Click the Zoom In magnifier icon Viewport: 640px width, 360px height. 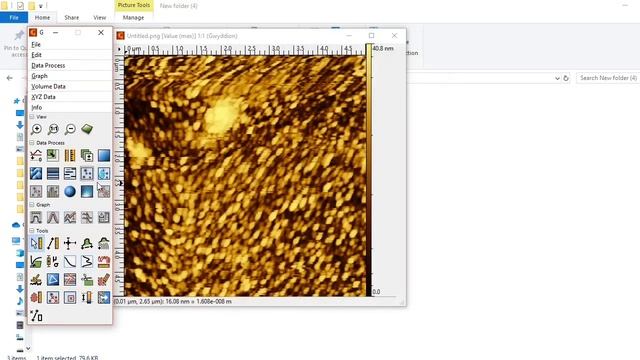coord(36,129)
